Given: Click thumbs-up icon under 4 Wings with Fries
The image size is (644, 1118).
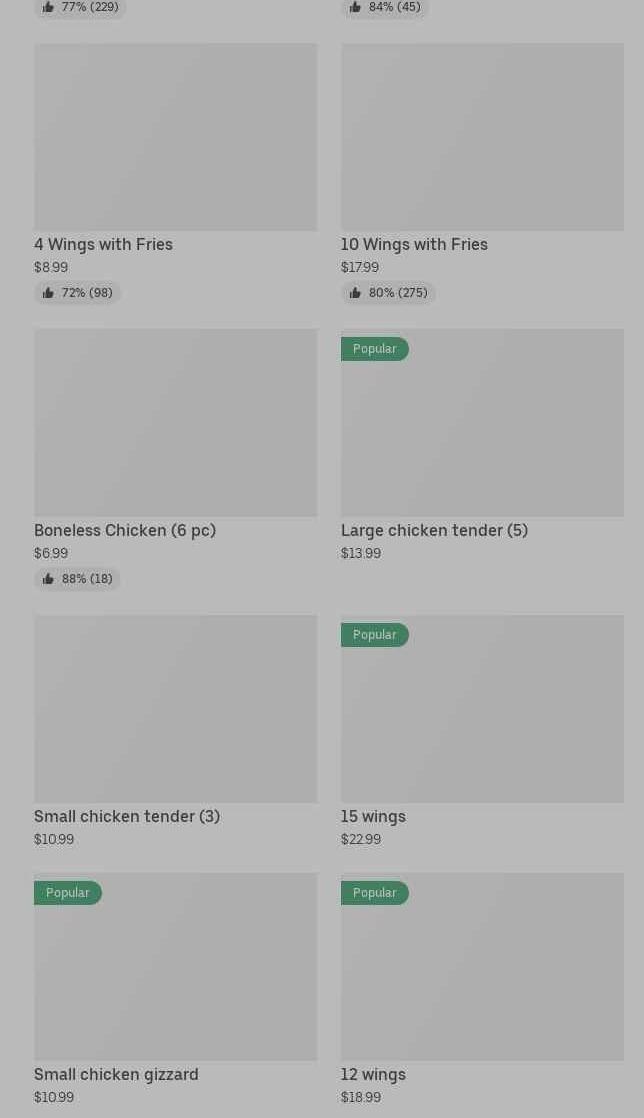Looking at the screenshot, I should click(48, 293).
